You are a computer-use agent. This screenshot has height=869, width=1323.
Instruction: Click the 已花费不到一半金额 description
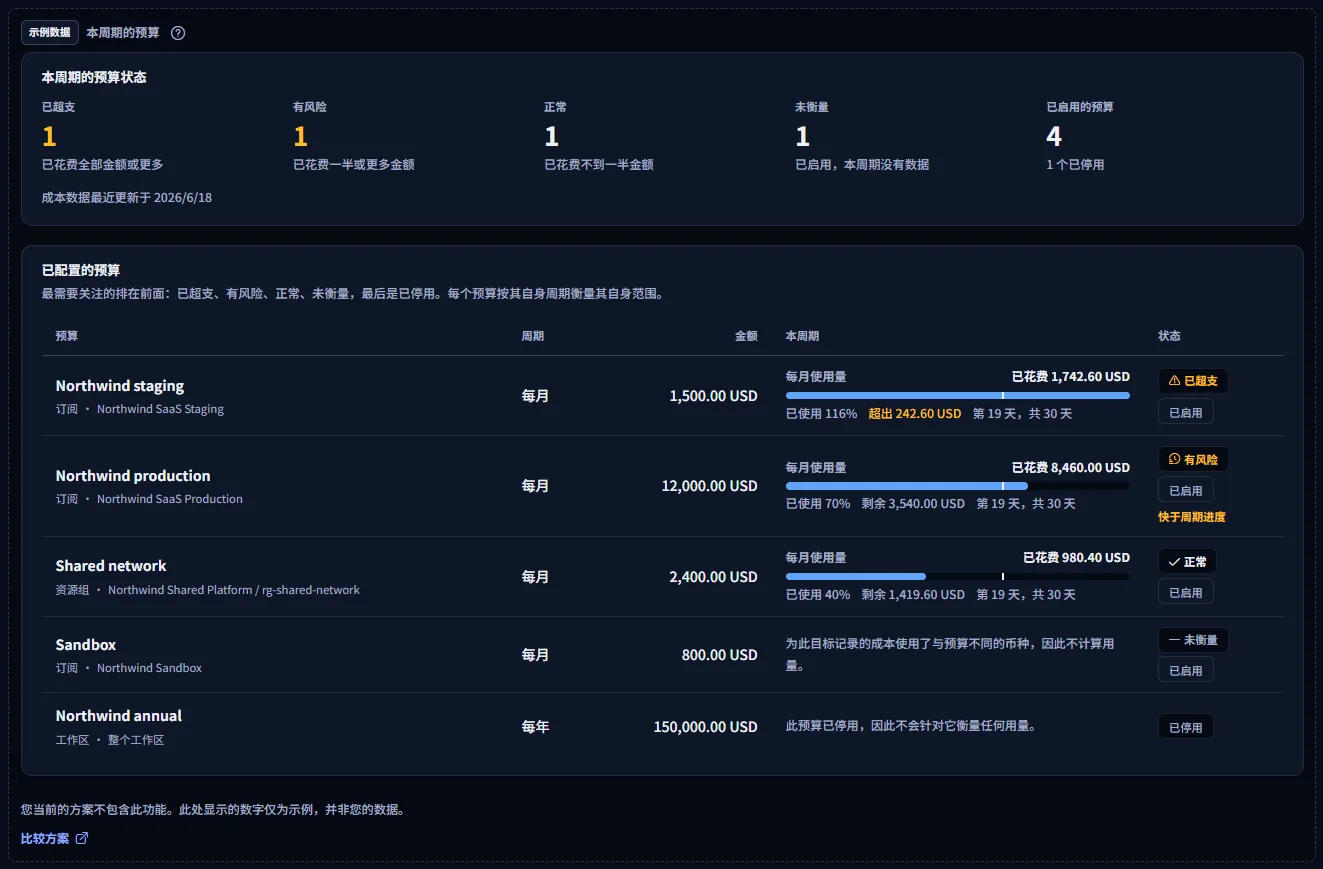(599, 165)
